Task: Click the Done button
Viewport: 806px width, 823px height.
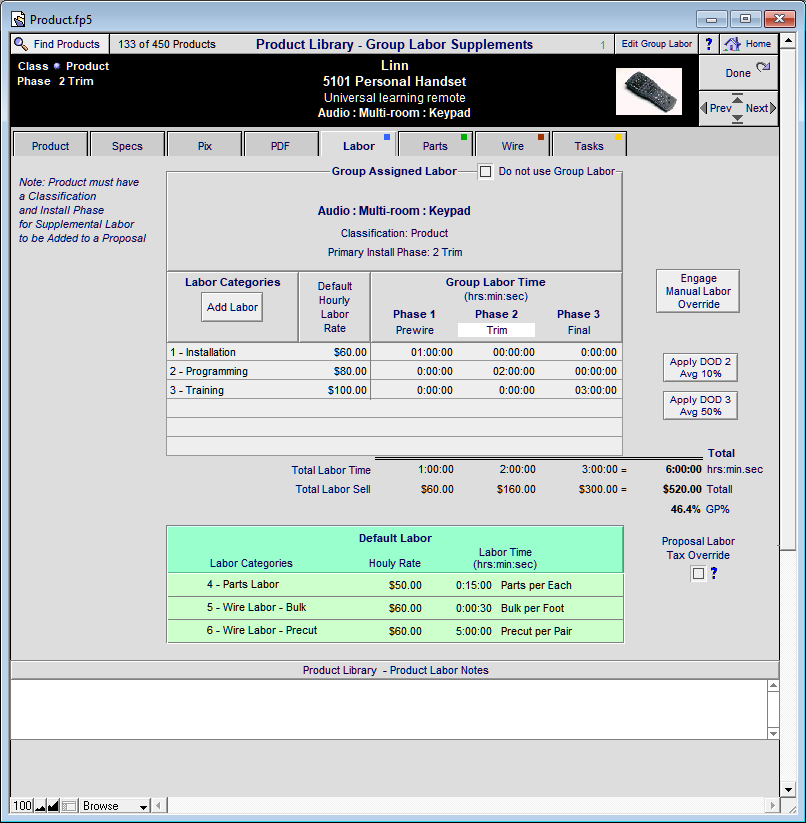Action: pos(738,73)
